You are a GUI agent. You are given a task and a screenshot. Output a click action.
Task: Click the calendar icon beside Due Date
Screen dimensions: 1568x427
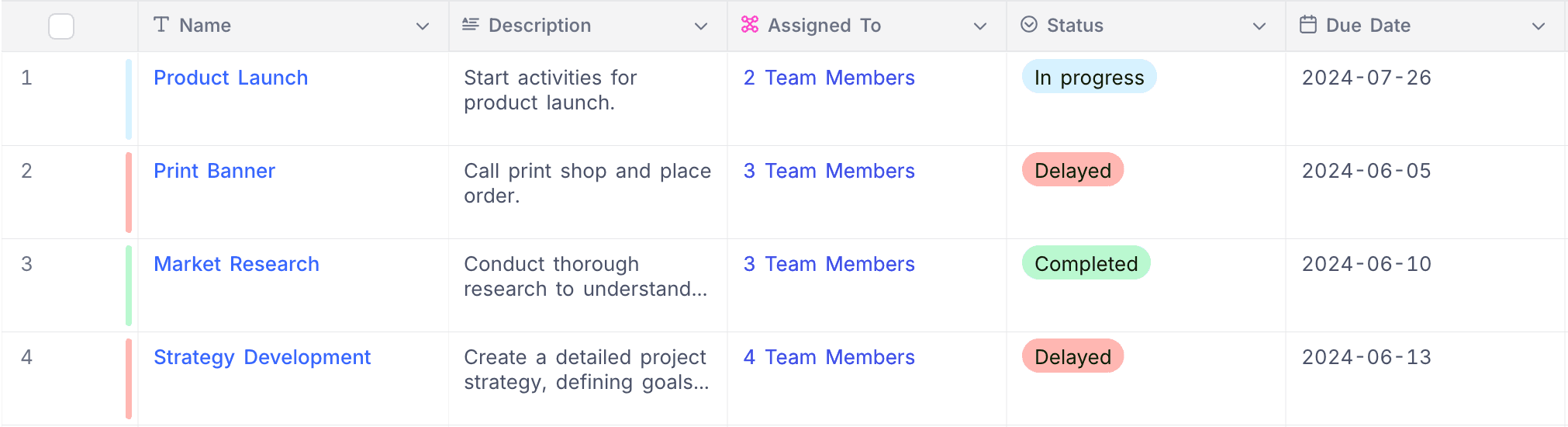tap(1308, 25)
